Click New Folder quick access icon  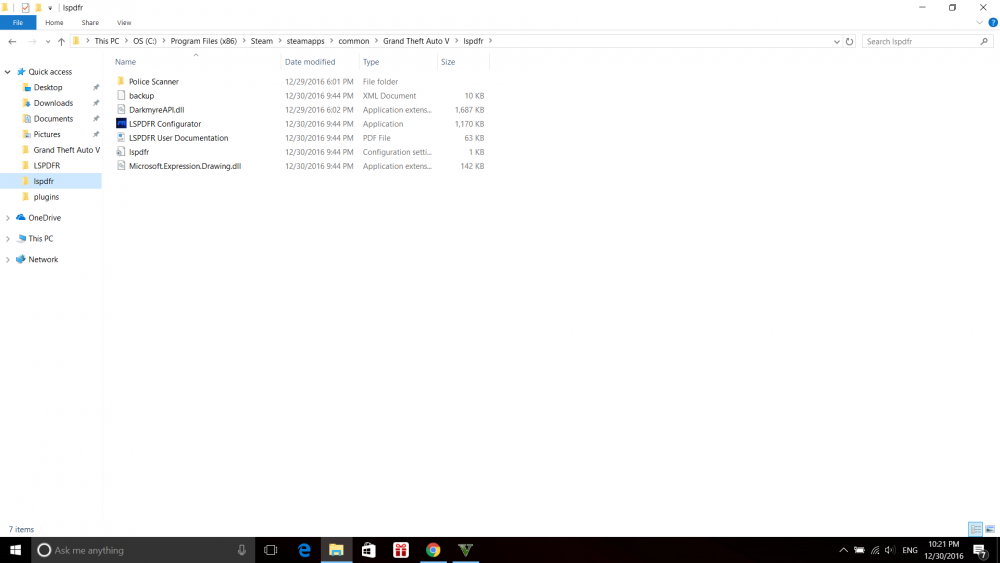click(38, 8)
